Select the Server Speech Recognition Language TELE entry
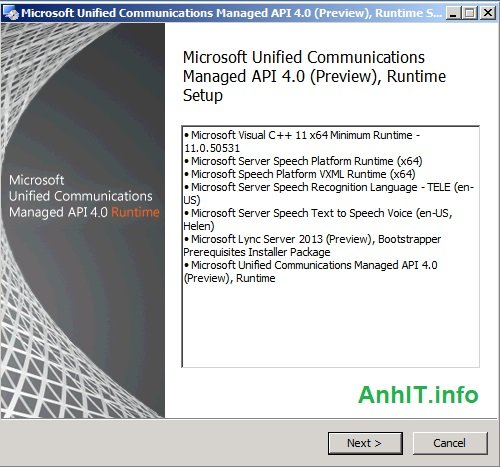The height and width of the screenshot is (467, 500). click(329, 194)
